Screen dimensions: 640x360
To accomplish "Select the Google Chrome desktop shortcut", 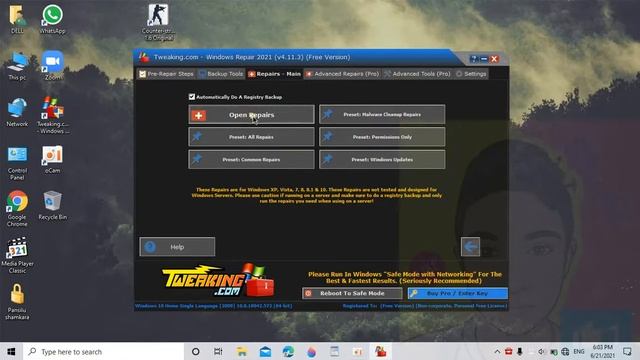I will tap(17, 209).
